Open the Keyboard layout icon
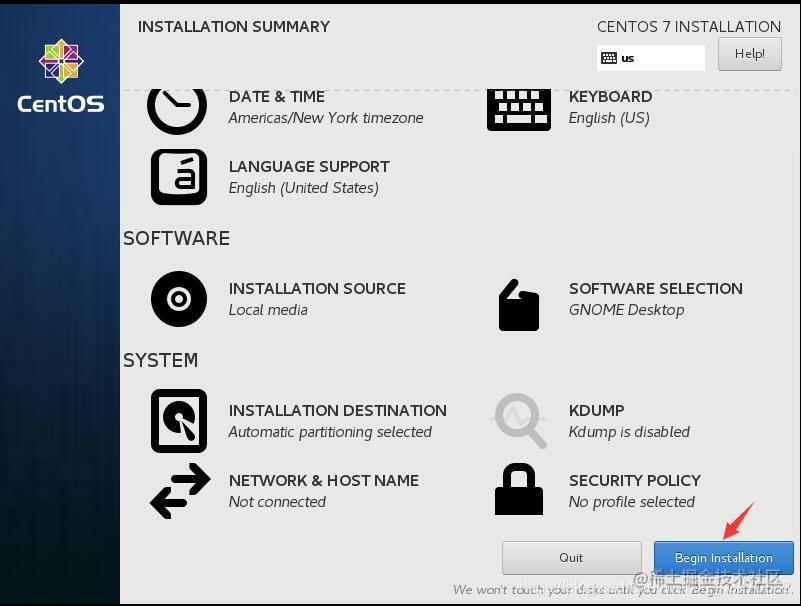Image resolution: width=801 pixels, height=606 pixels. (x=519, y=110)
